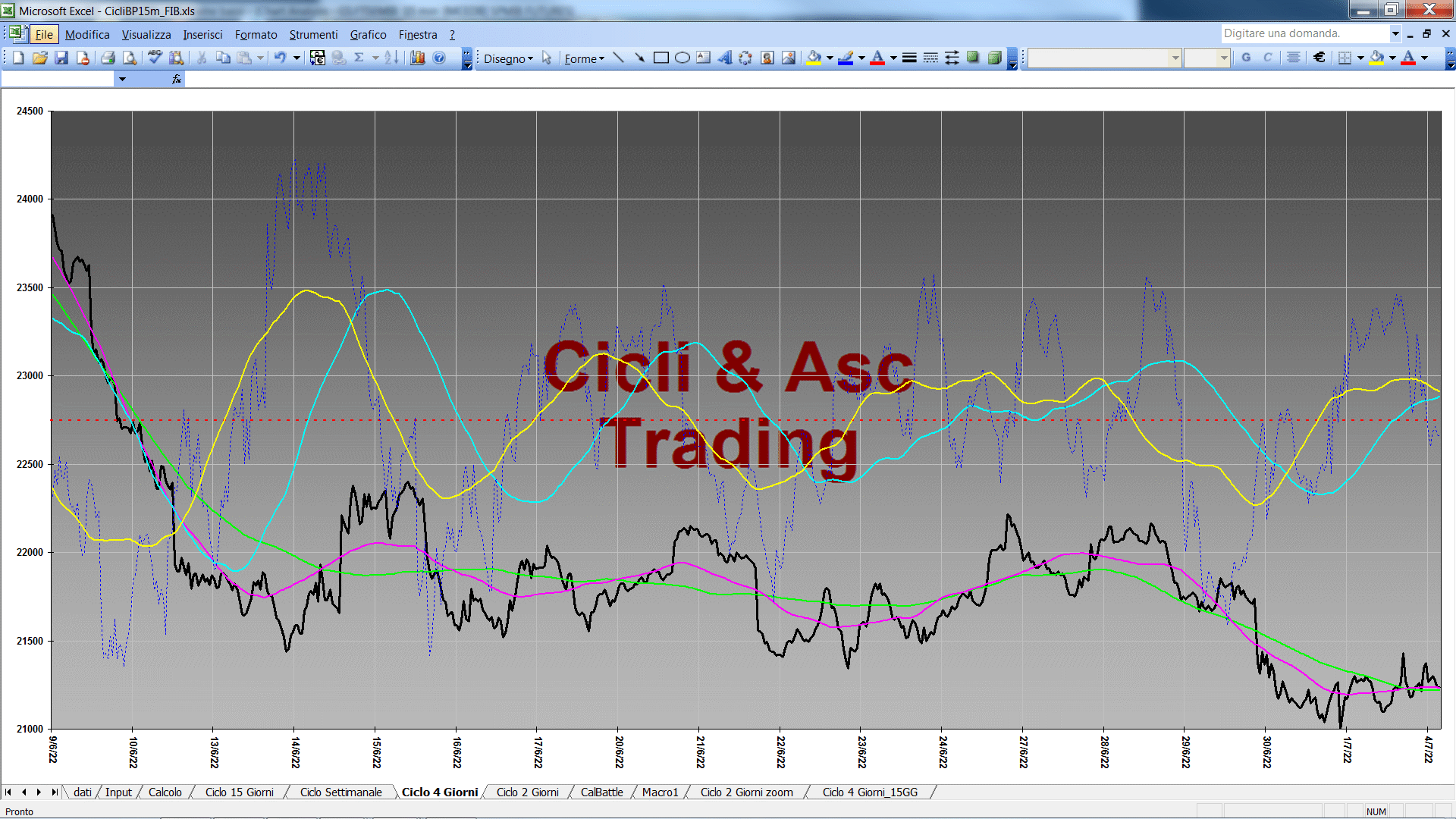
Task: Open the Name Box dropdown arrow
Action: pos(122,79)
